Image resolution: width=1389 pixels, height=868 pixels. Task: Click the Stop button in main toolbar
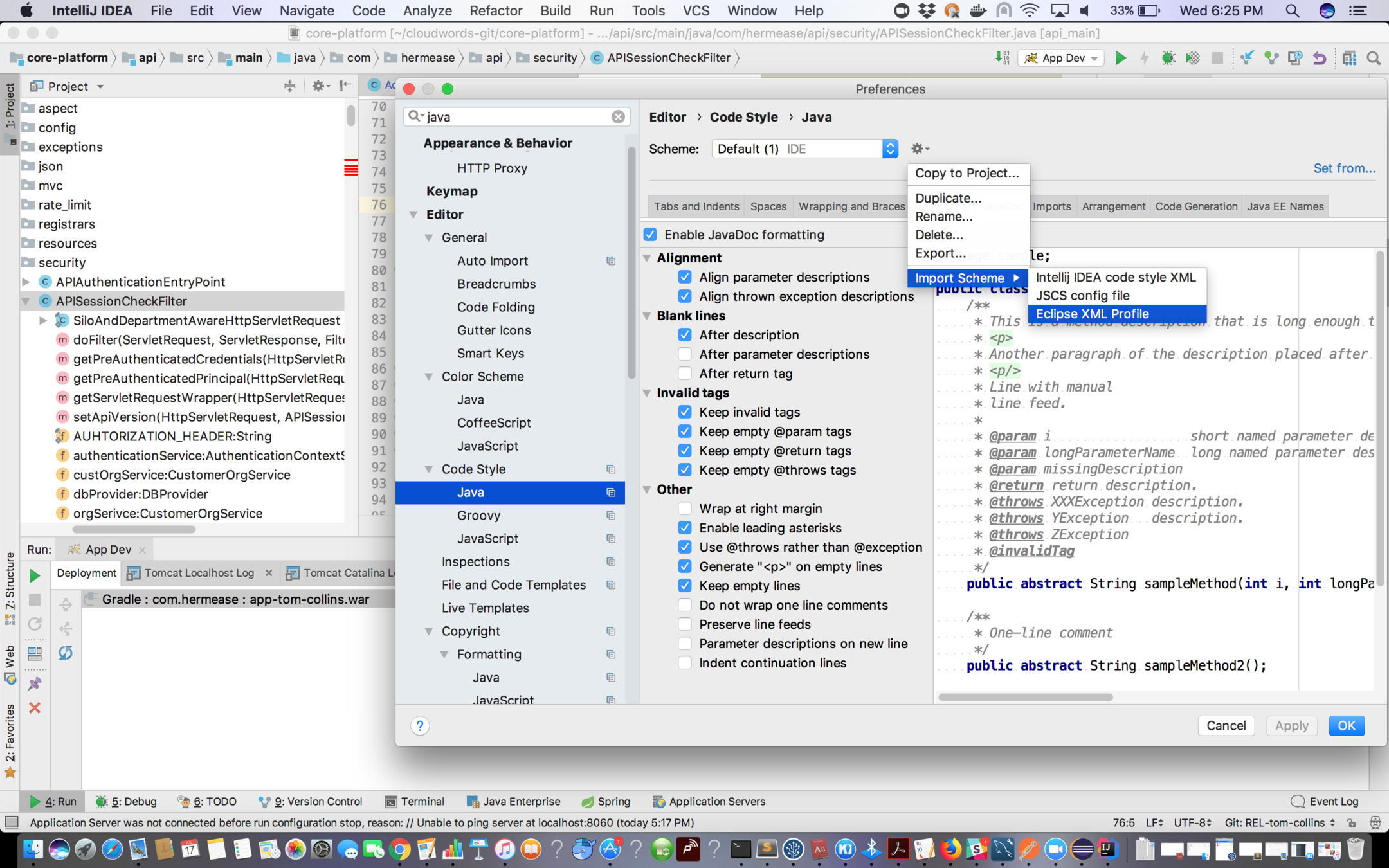coord(1217,58)
